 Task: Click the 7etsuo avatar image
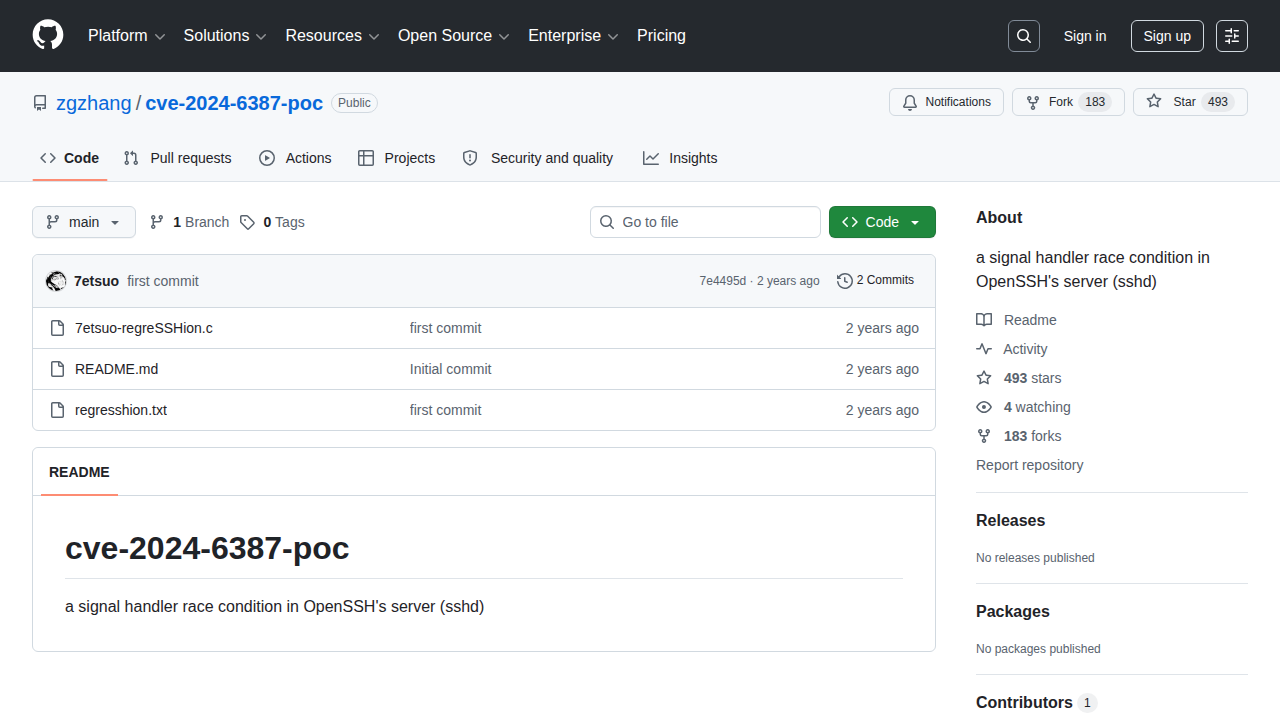point(56,281)
